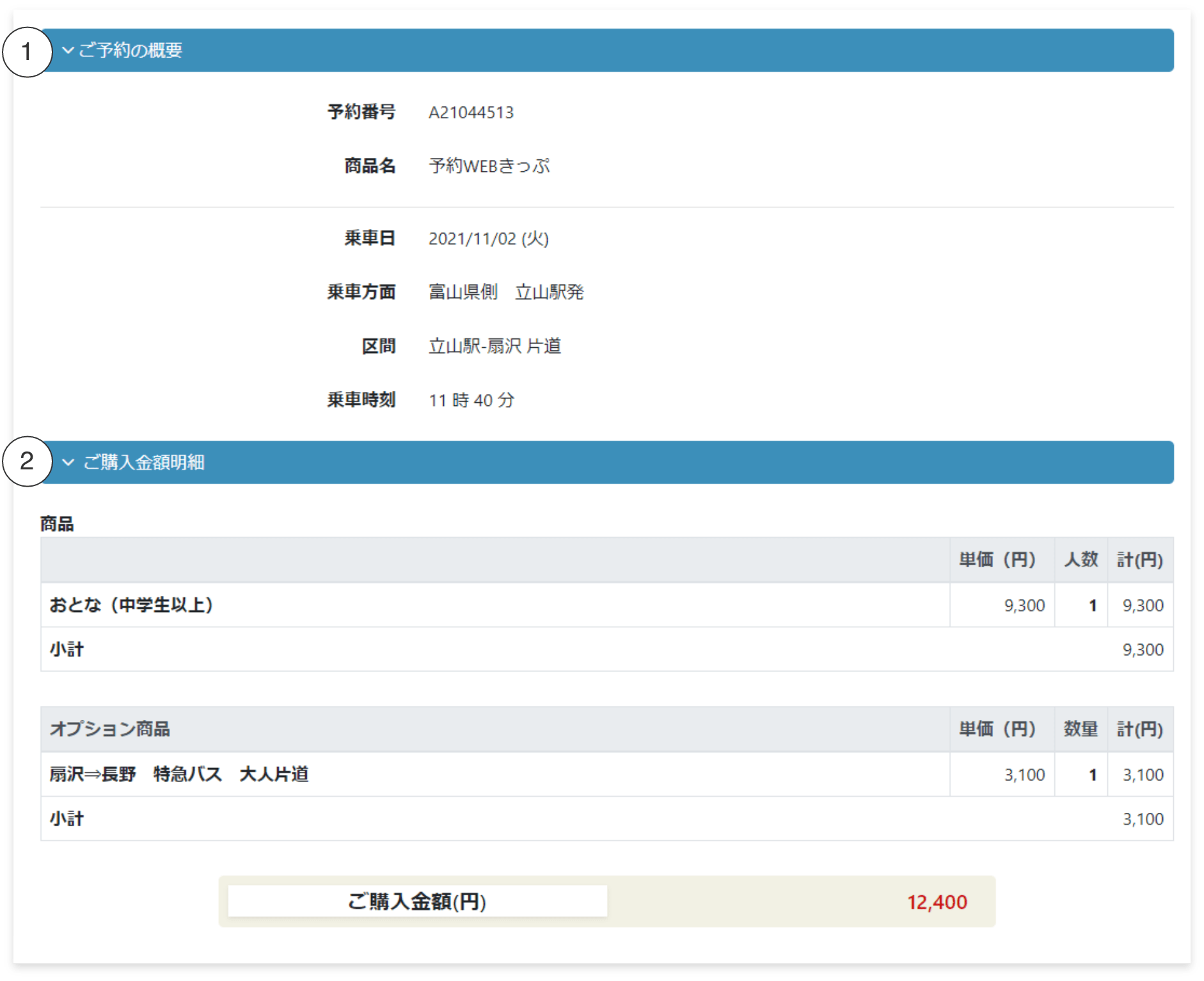Click subtotal value 3,100 in option 小計 row
The height and width of the screenshot is (981, 1204).
(1143, 819)
